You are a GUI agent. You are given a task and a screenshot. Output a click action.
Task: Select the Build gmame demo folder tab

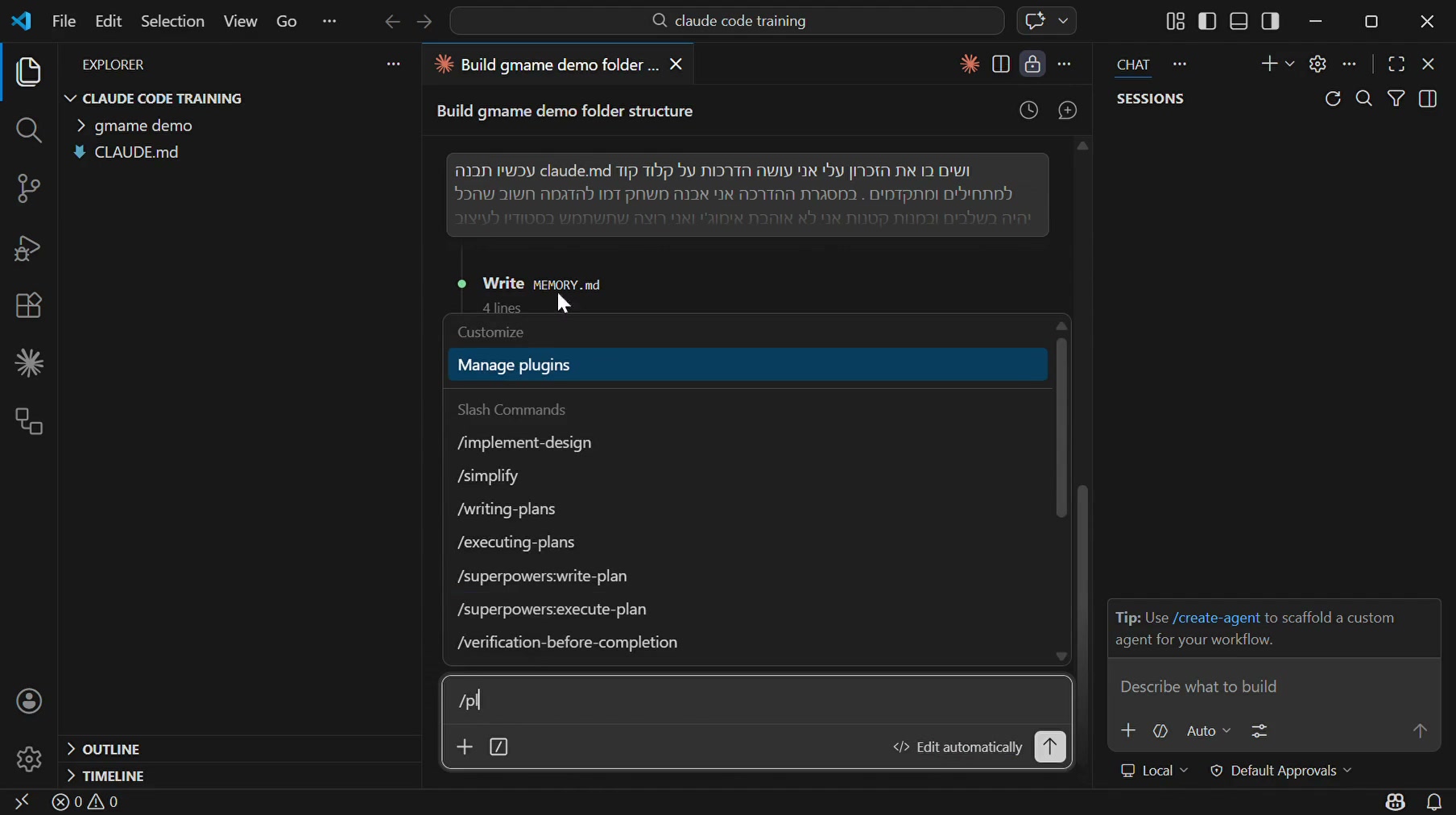coord(558,64)
